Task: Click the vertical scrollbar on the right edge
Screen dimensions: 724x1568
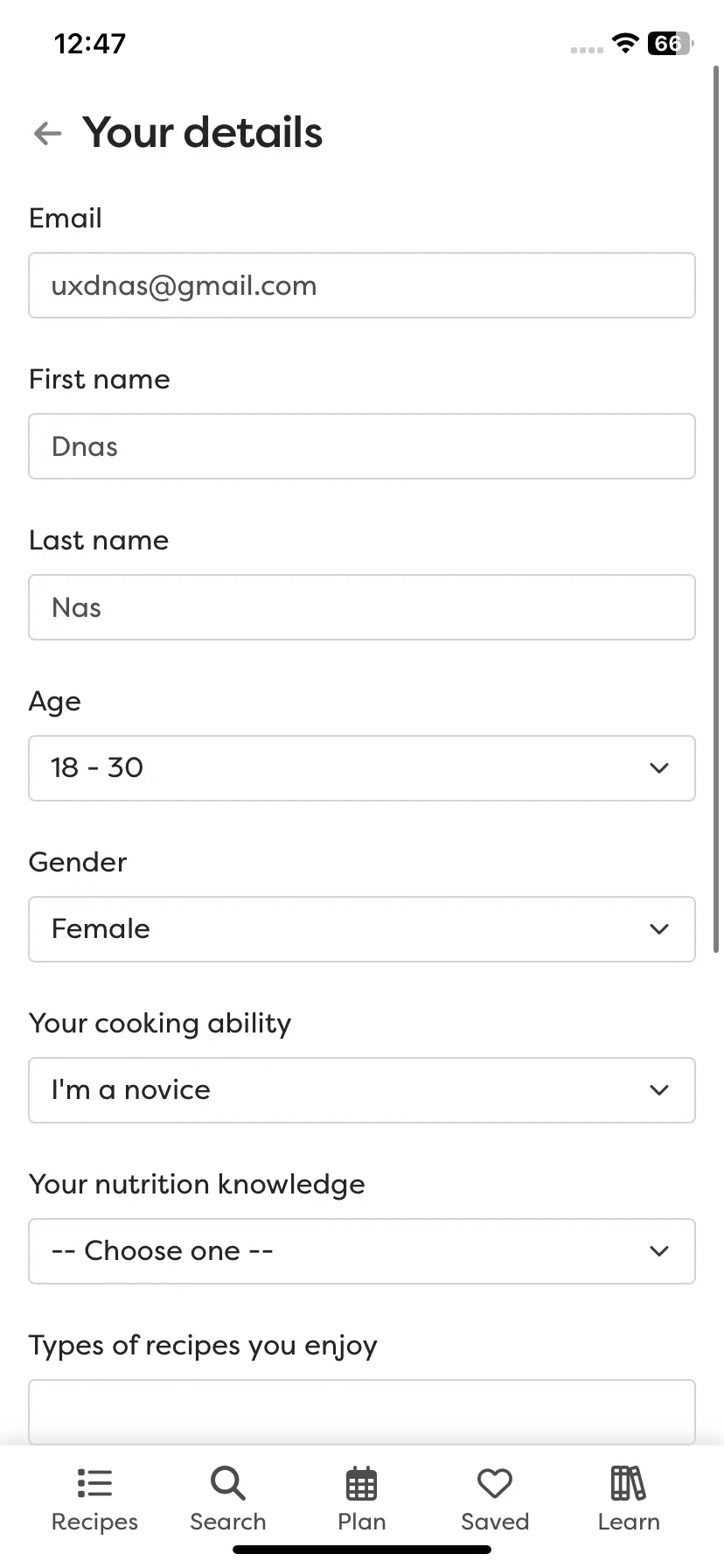Action: pyautogui.click(x=717, y=507)
